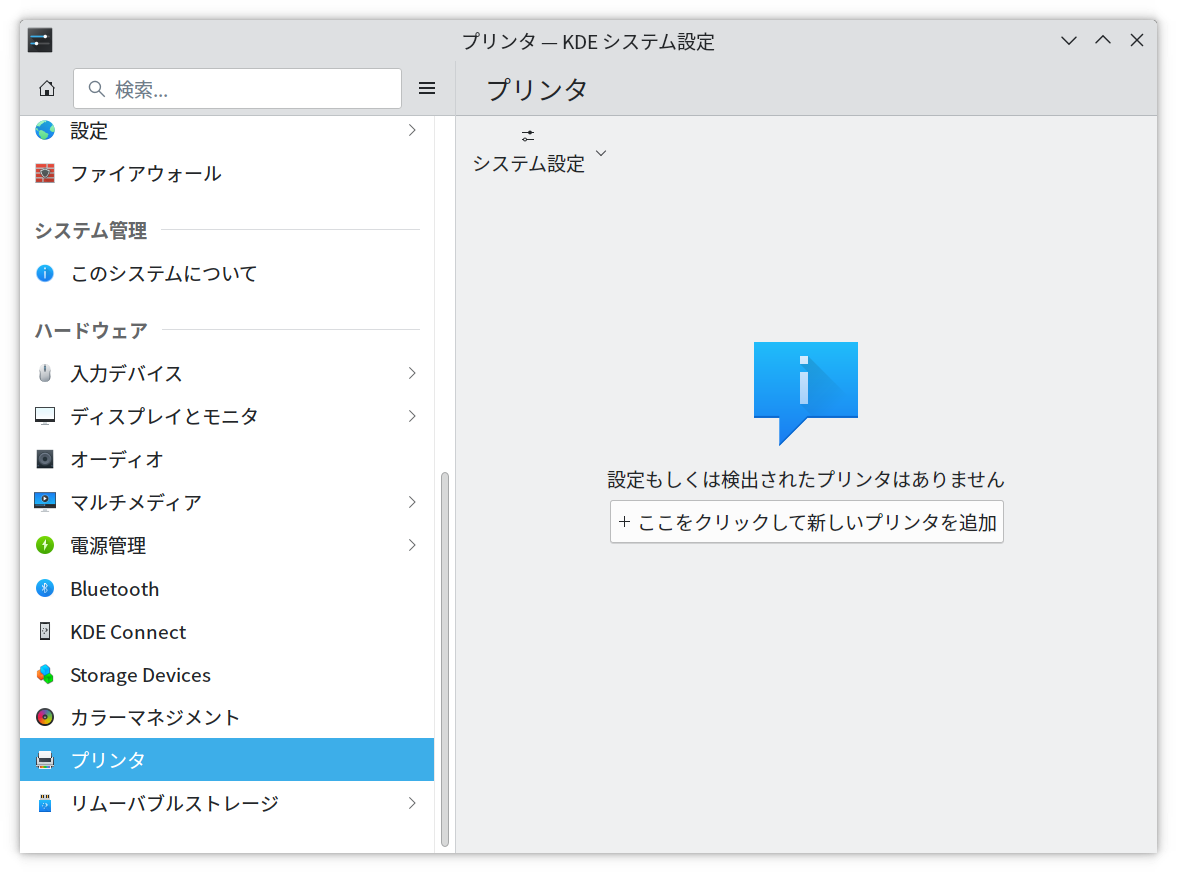Click the printer icon in selected row
Screen dimensions: 1177x873
tap(45, 760)
